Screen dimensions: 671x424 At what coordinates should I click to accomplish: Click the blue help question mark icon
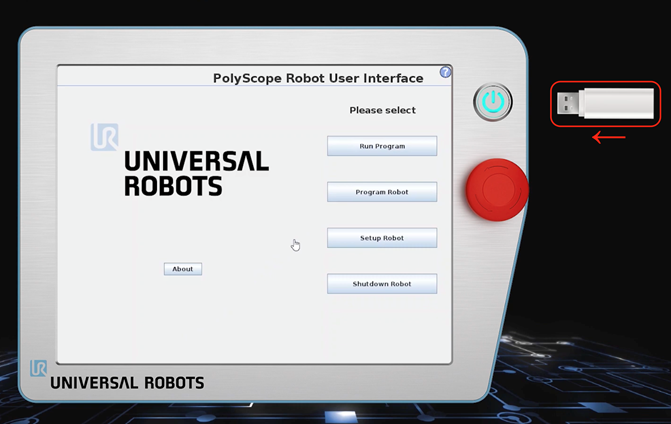(445, 72)
